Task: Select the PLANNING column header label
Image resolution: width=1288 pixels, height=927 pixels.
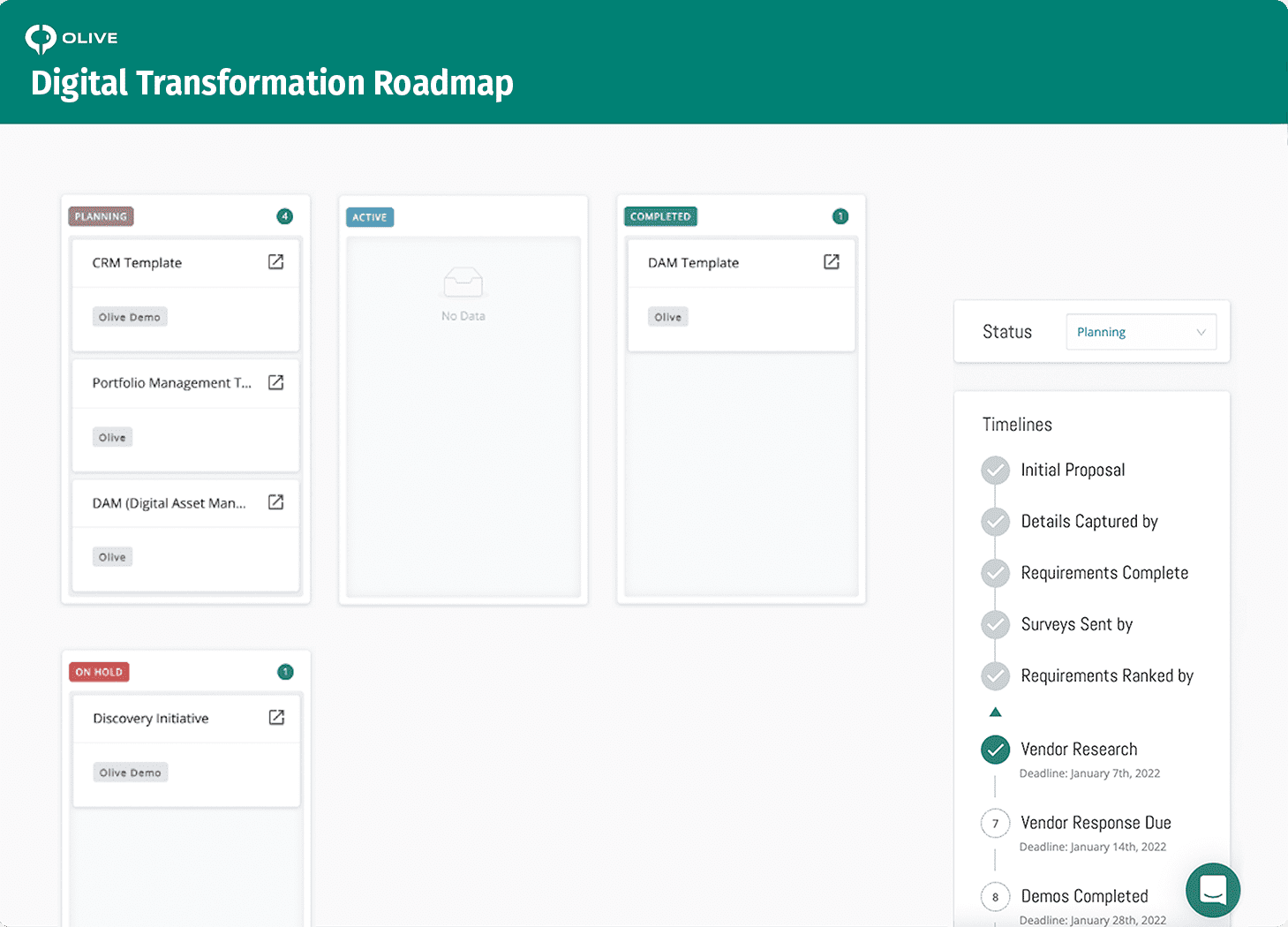Action: coord(100,215)
